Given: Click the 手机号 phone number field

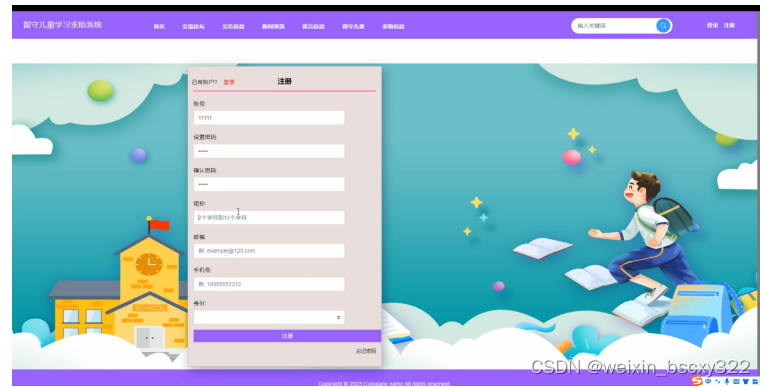Looking at the screenshot, I should click(269, 284).
